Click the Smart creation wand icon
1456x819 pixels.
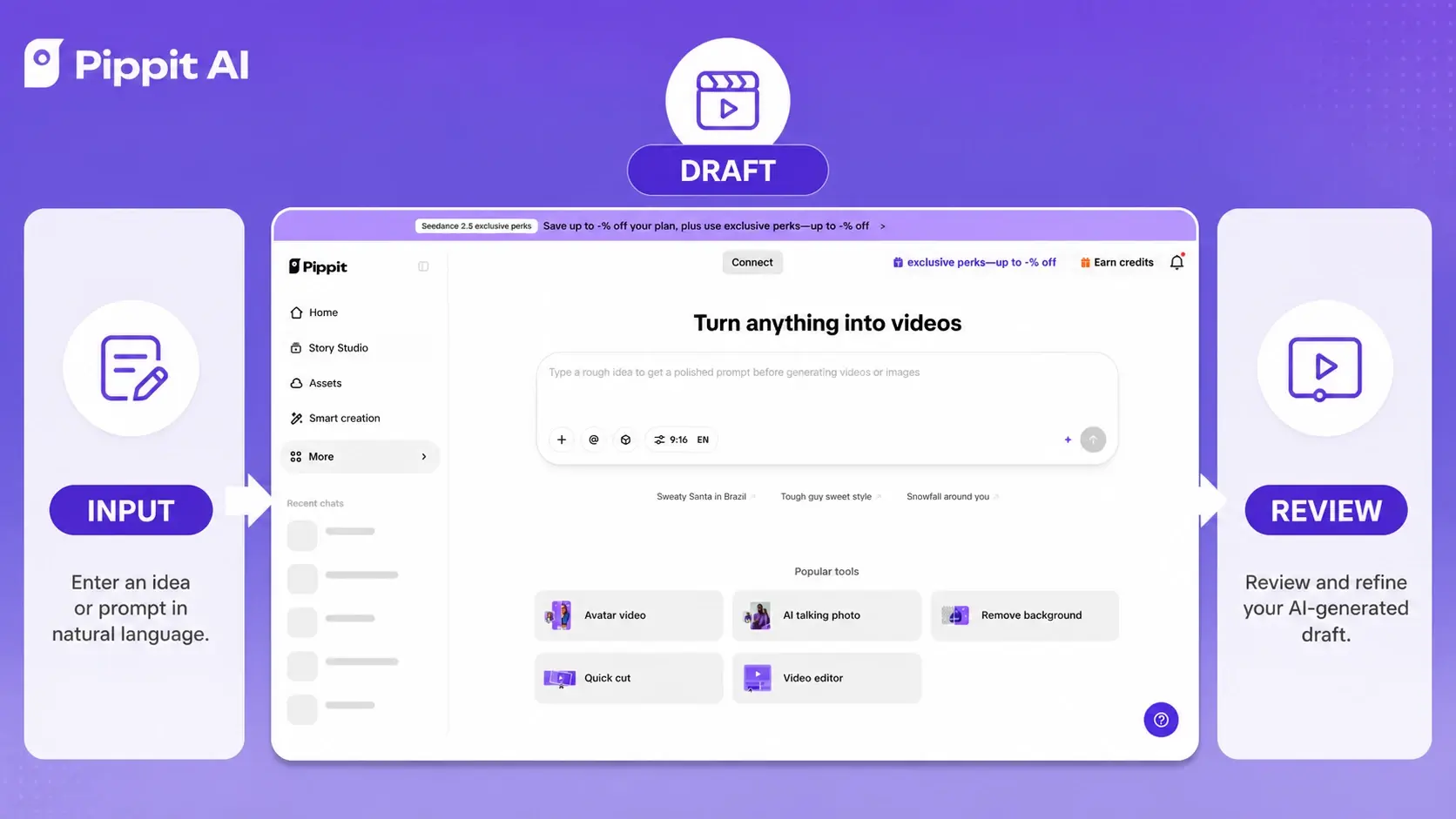[296, 419]
